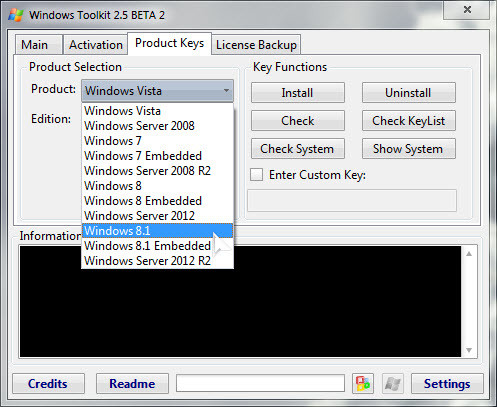Click Show System button
The height and width of the screenshot is (407, 497).
pos(409,149)
